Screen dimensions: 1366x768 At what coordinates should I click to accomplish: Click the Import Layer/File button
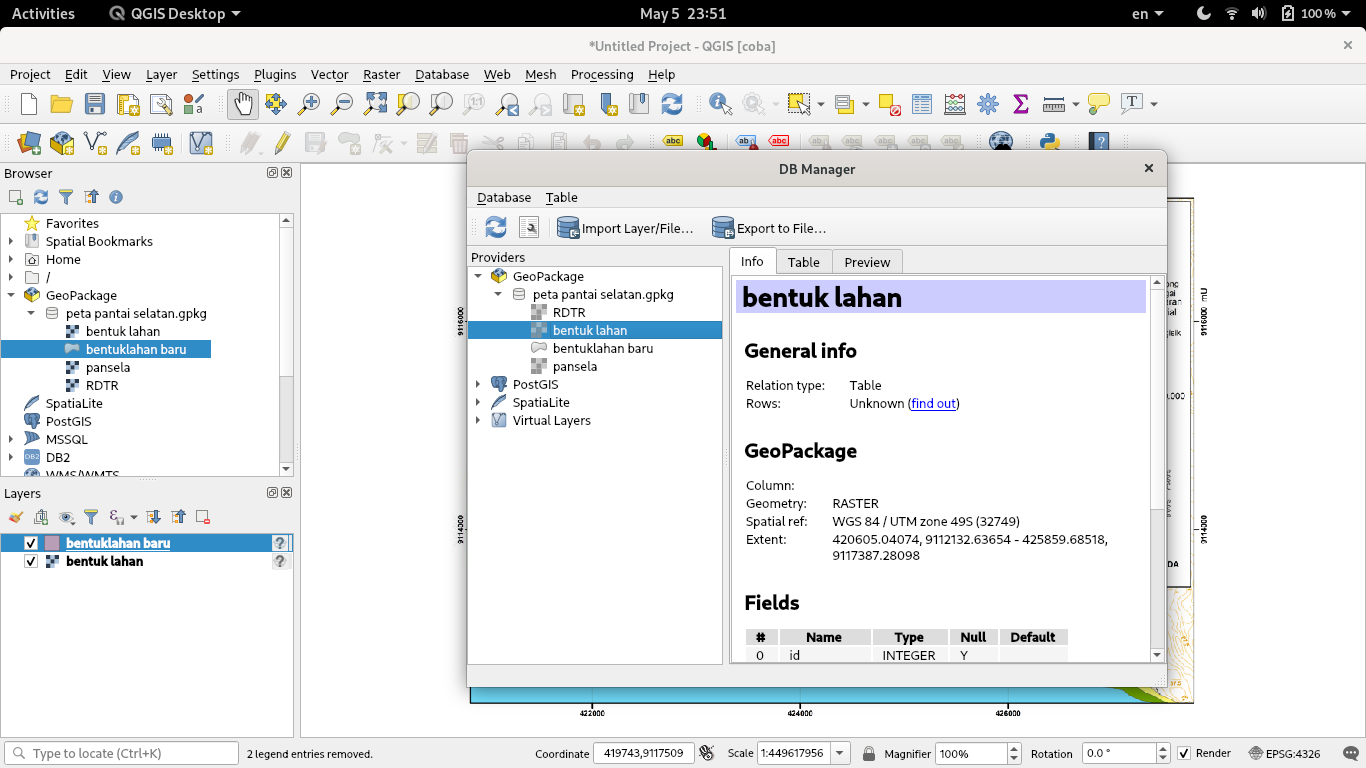click(x=624, y=227)
